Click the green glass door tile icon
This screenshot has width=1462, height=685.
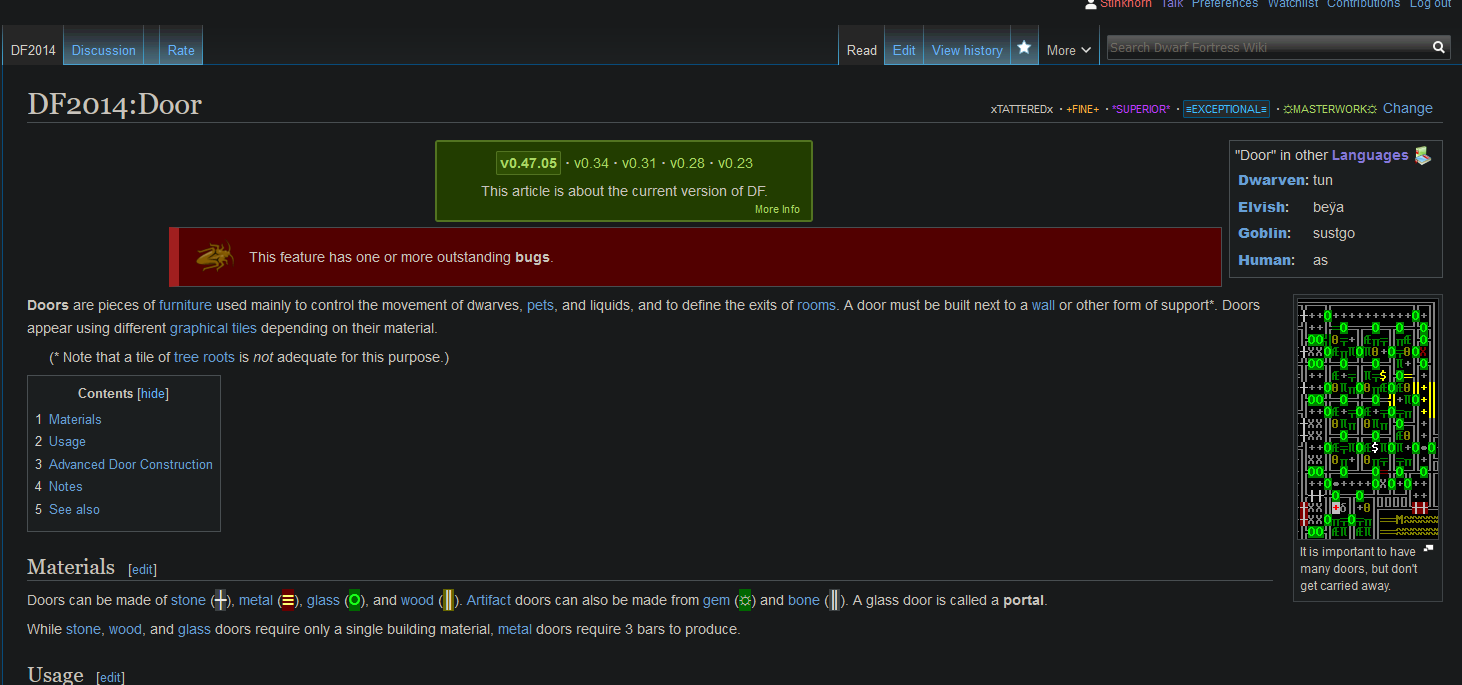[x=354, y=600]
